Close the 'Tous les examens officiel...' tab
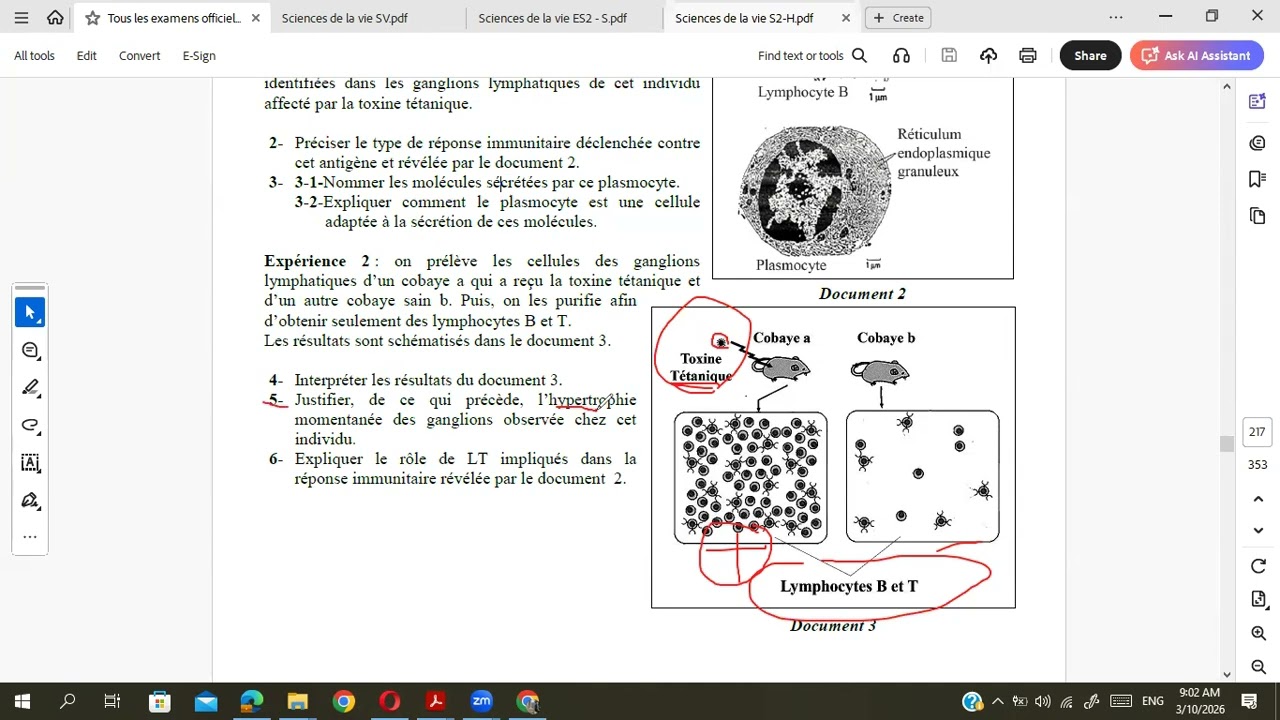1280x720 pixels. coord(256,18)
